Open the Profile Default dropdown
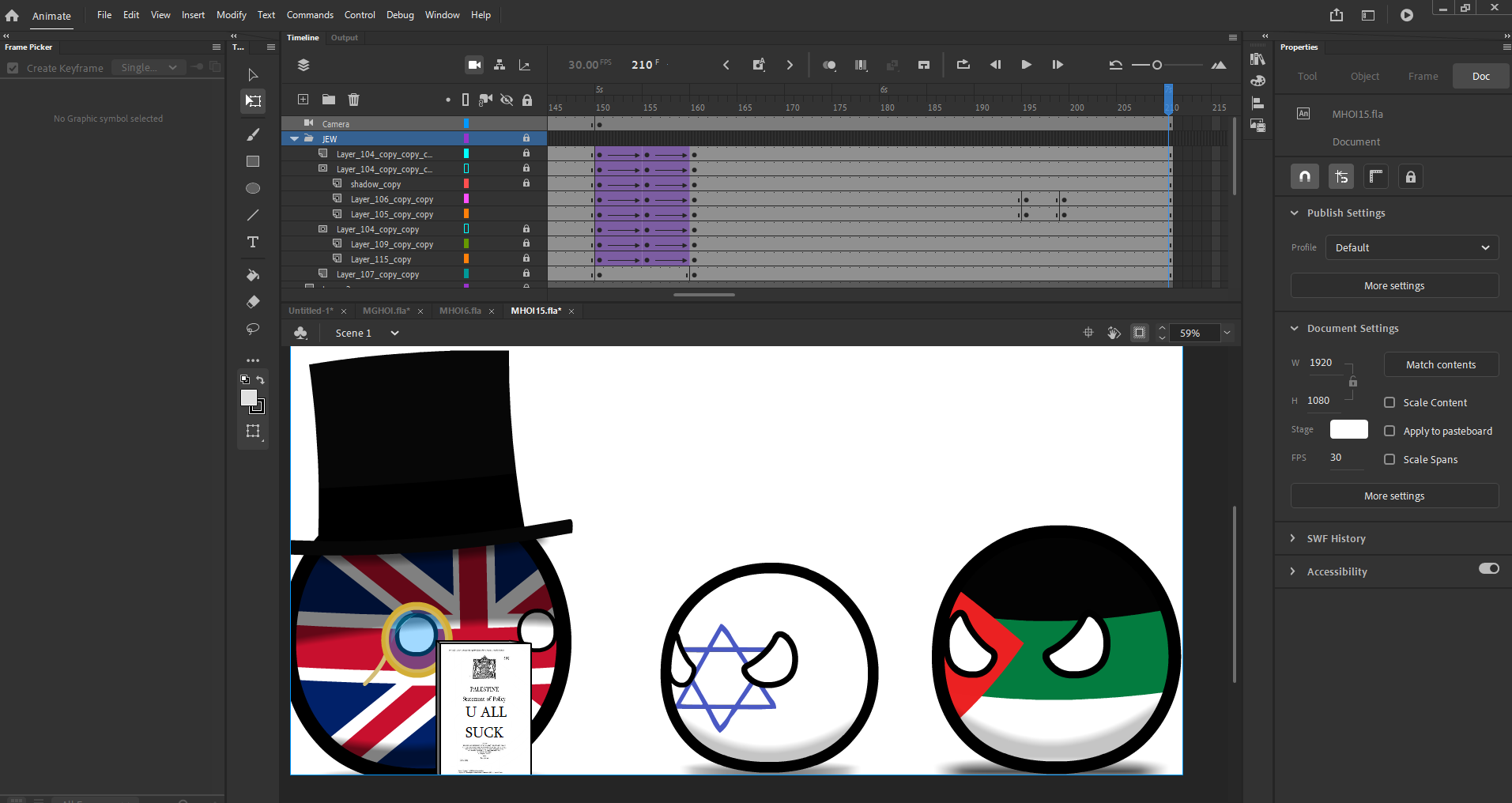The width and height of the screenshot is (1512, 803). (x=1412, y=247)
